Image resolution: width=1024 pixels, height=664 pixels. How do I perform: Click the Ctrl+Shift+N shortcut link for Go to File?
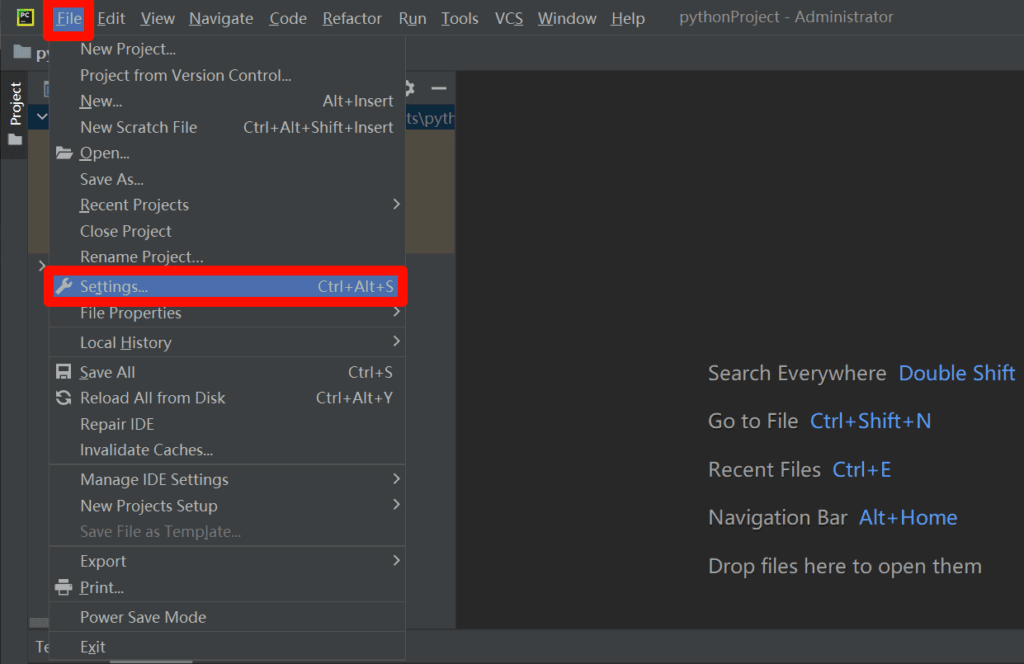click(x=870, y=421)
